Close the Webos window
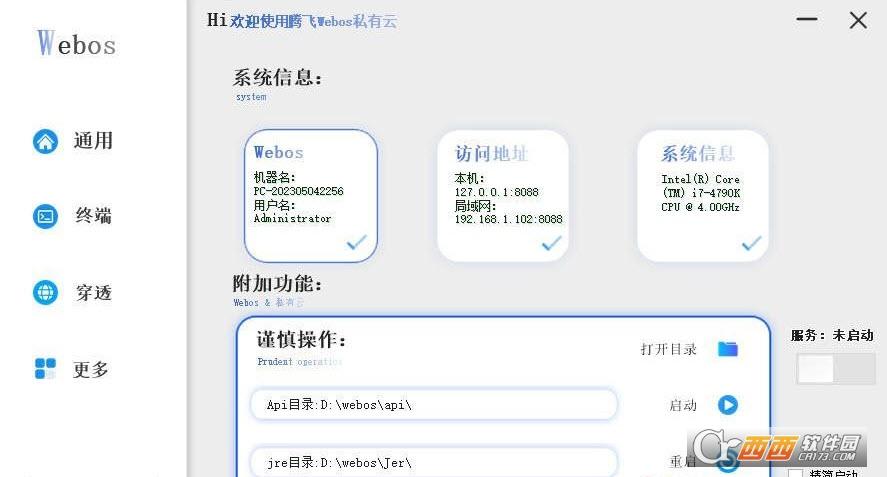 click(x=858, y=20)
